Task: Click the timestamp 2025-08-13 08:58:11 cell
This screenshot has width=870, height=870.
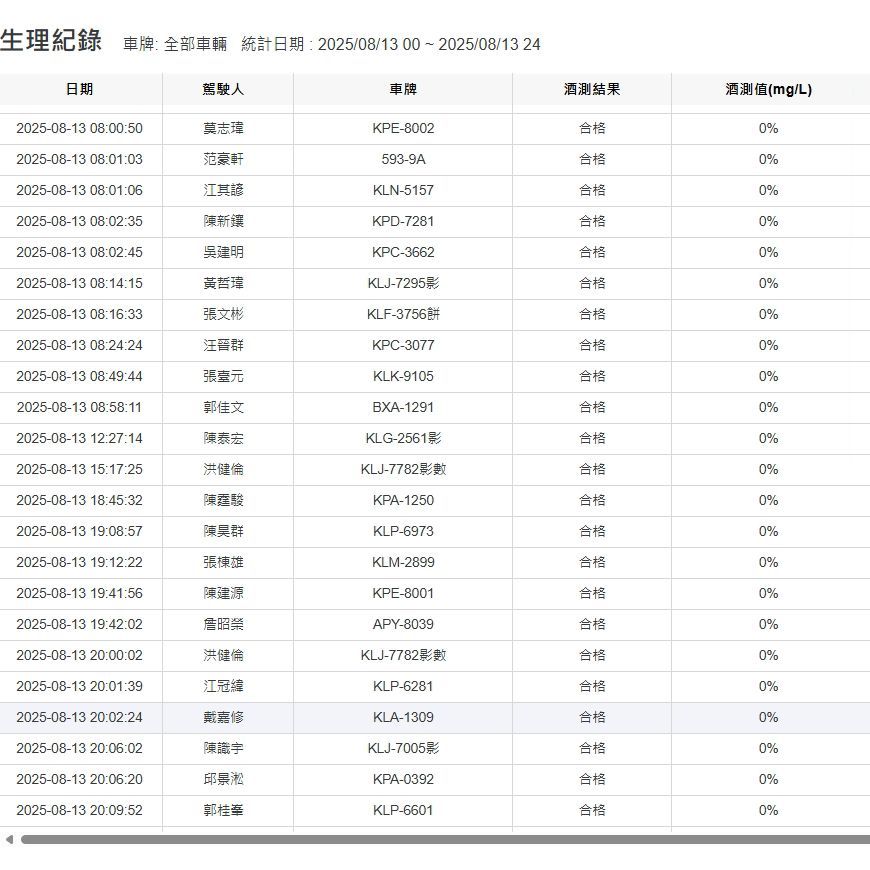Action: (81, 407)
